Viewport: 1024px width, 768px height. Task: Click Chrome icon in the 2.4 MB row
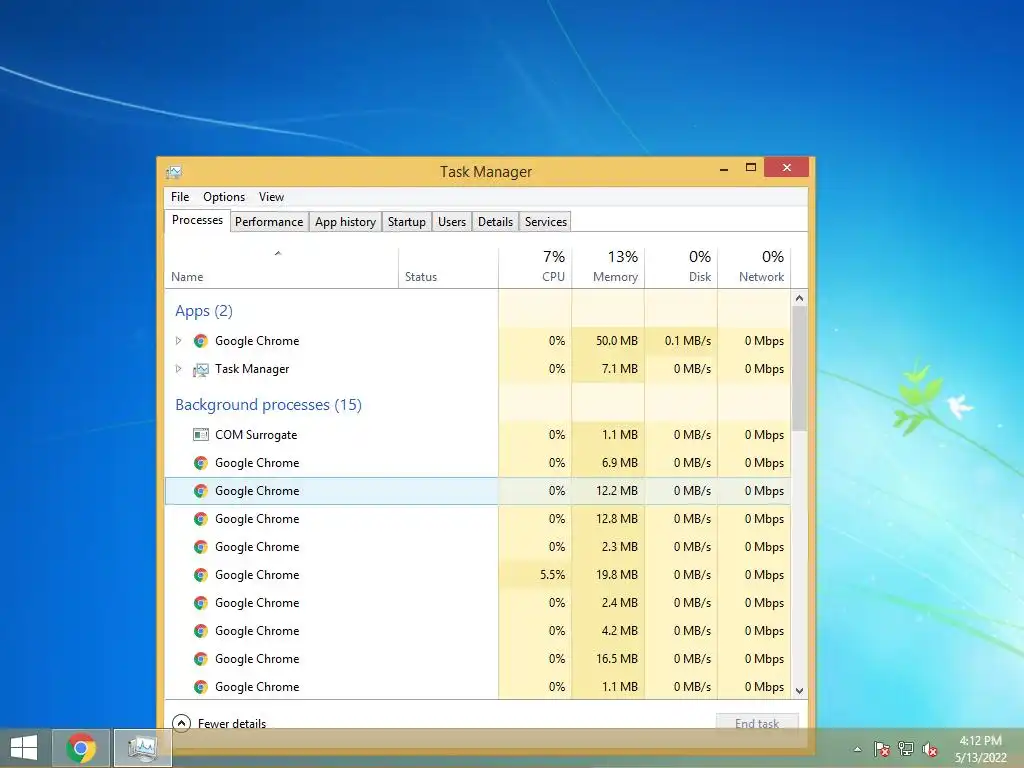pyautogui.click(x=200, y=603)
